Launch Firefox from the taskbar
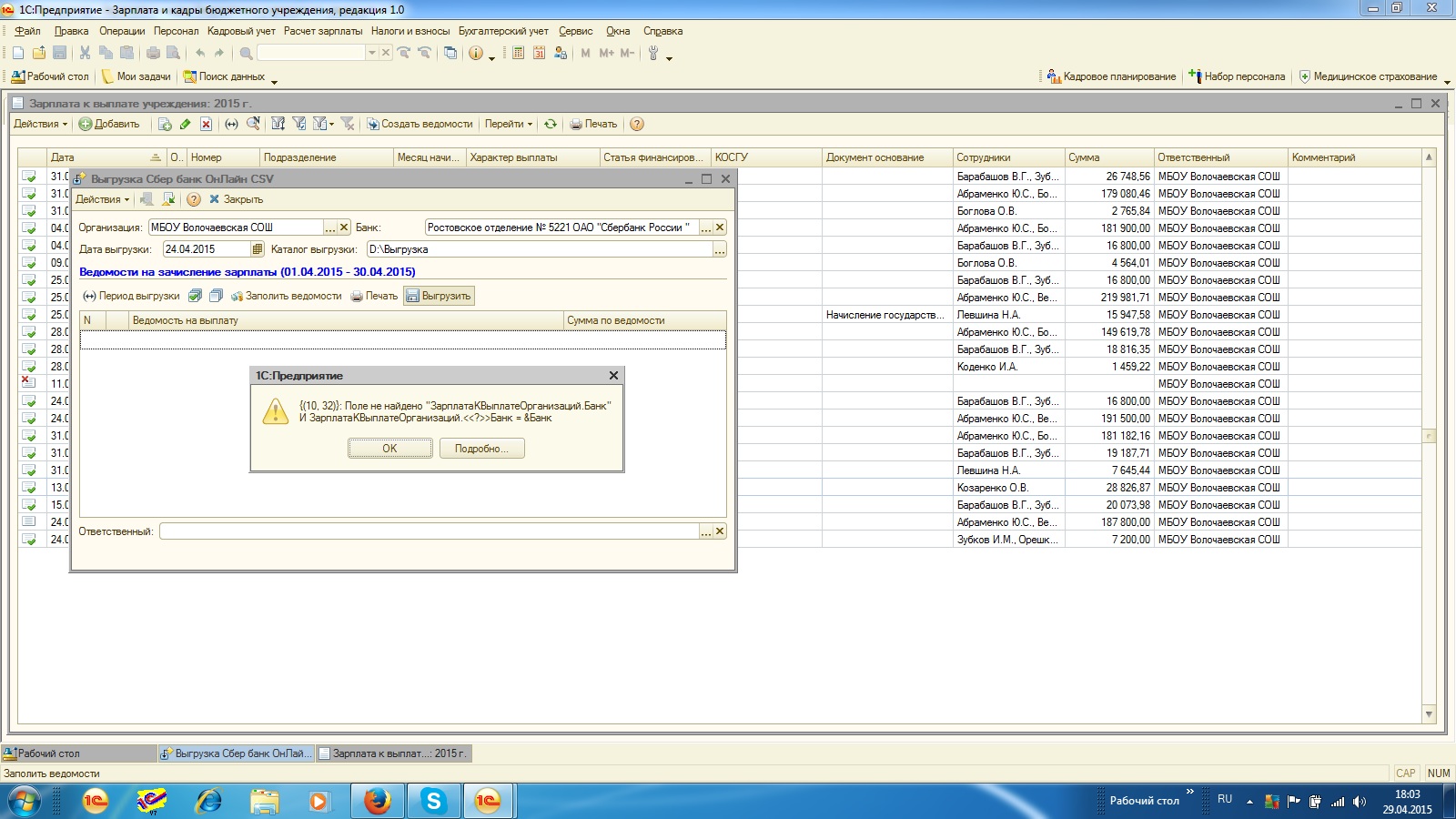Viewport: 1456px width, 819px height. pyautogui.click(x=377, y=801)
